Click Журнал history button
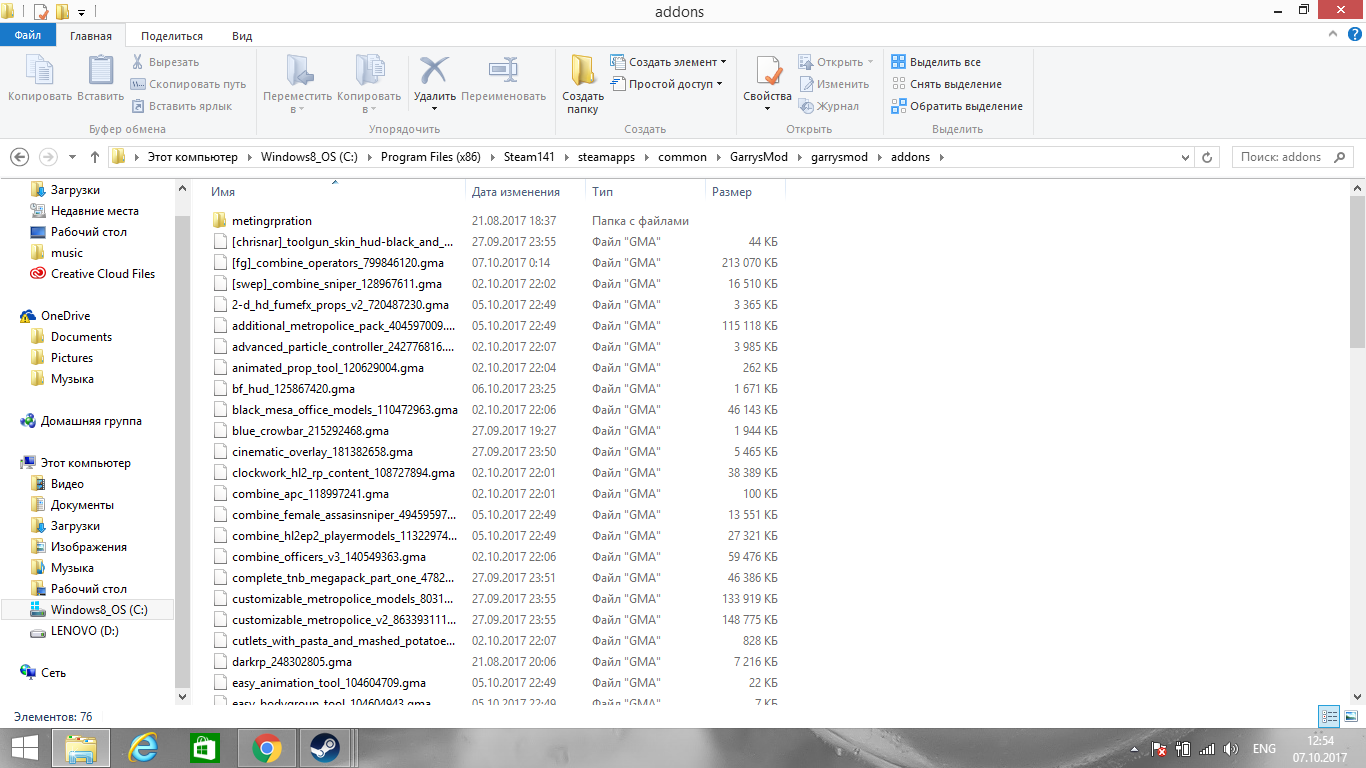The height and width of the screenshot is (768, 1366). [829, 106]
